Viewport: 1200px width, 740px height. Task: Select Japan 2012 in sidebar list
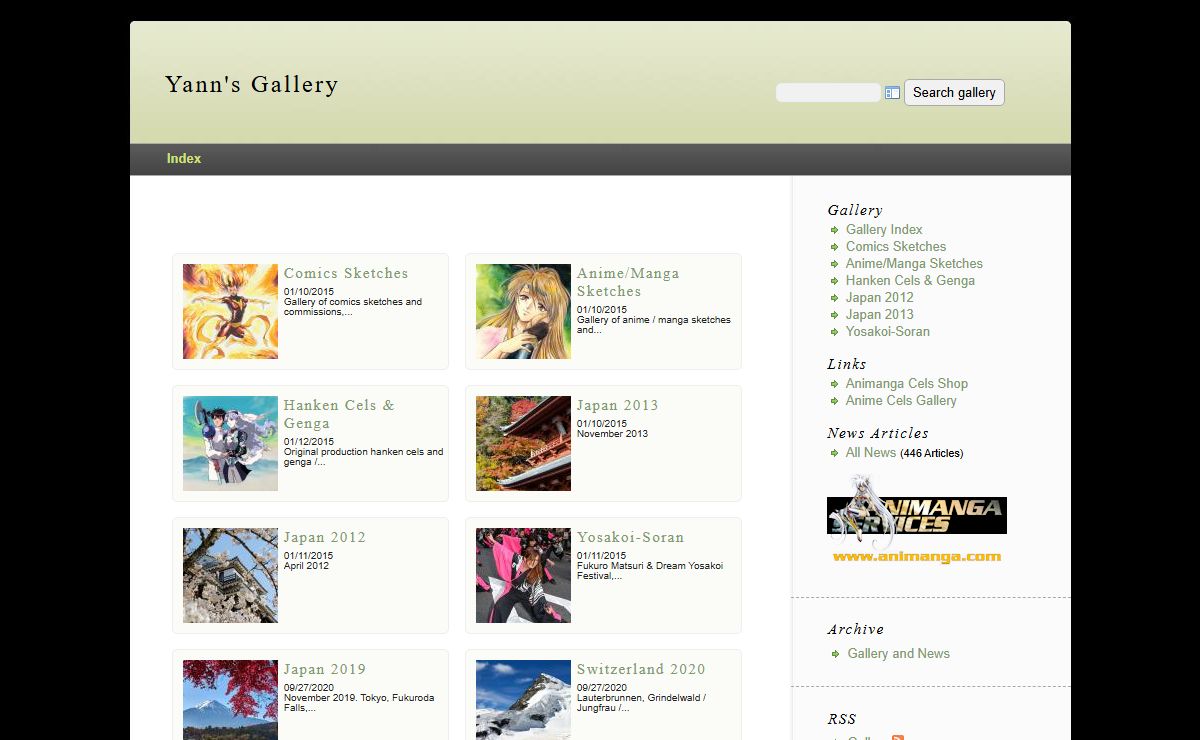(880, 297)
